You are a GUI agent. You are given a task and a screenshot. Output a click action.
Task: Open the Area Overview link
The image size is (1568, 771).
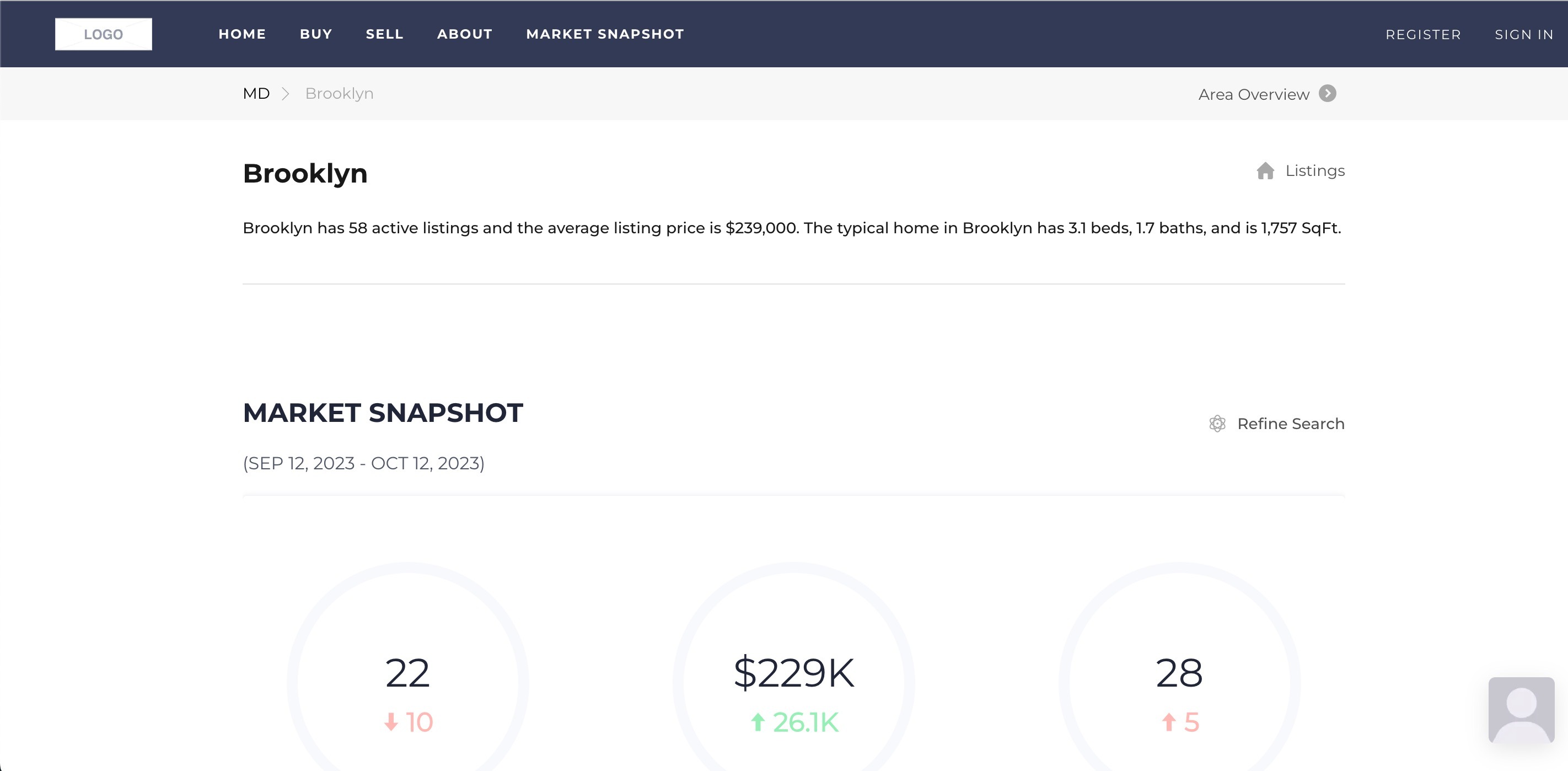[x=1253, y=94]
